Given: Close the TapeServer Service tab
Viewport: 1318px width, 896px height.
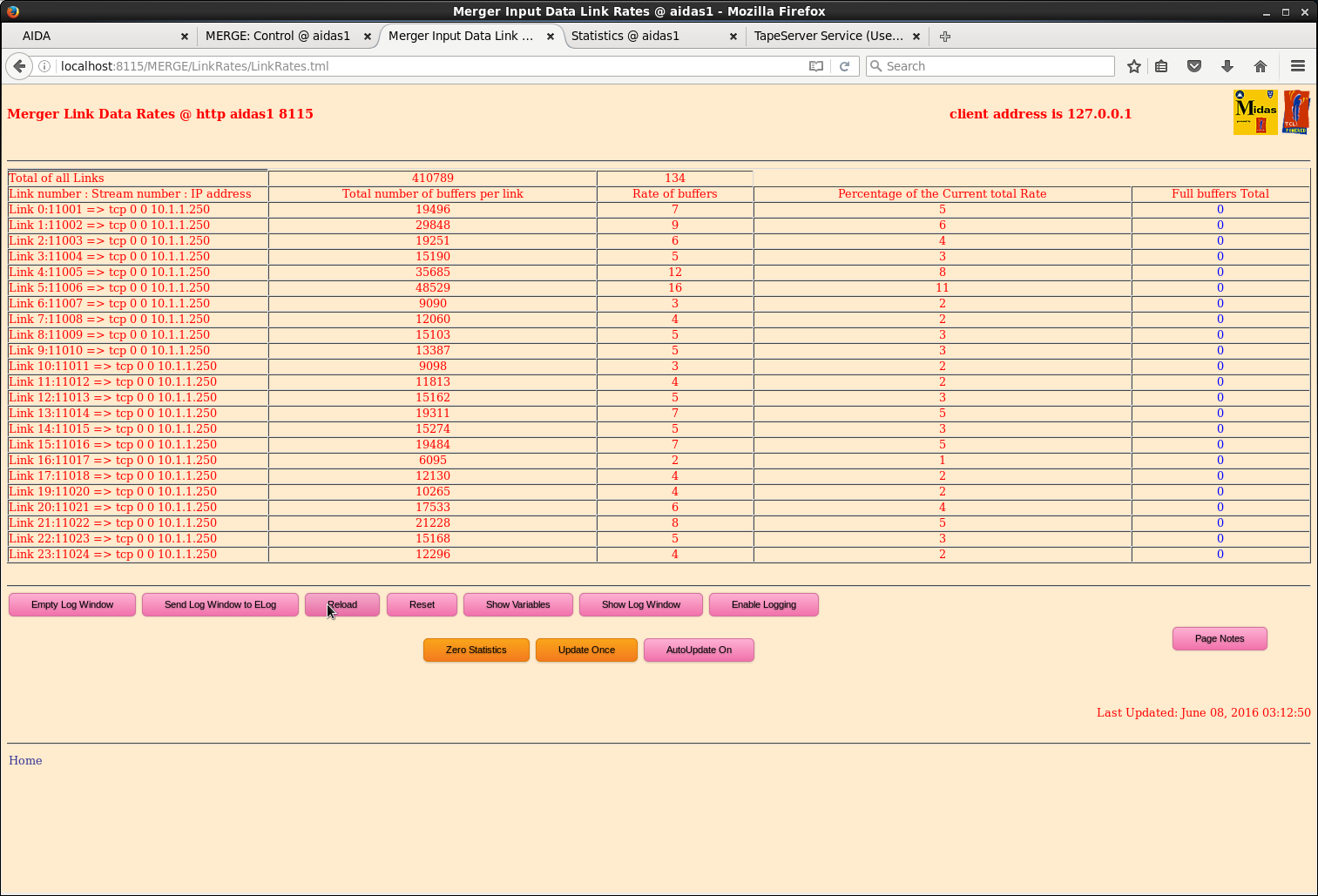Looking at the screenshot, I should click(x=916, y=37).
